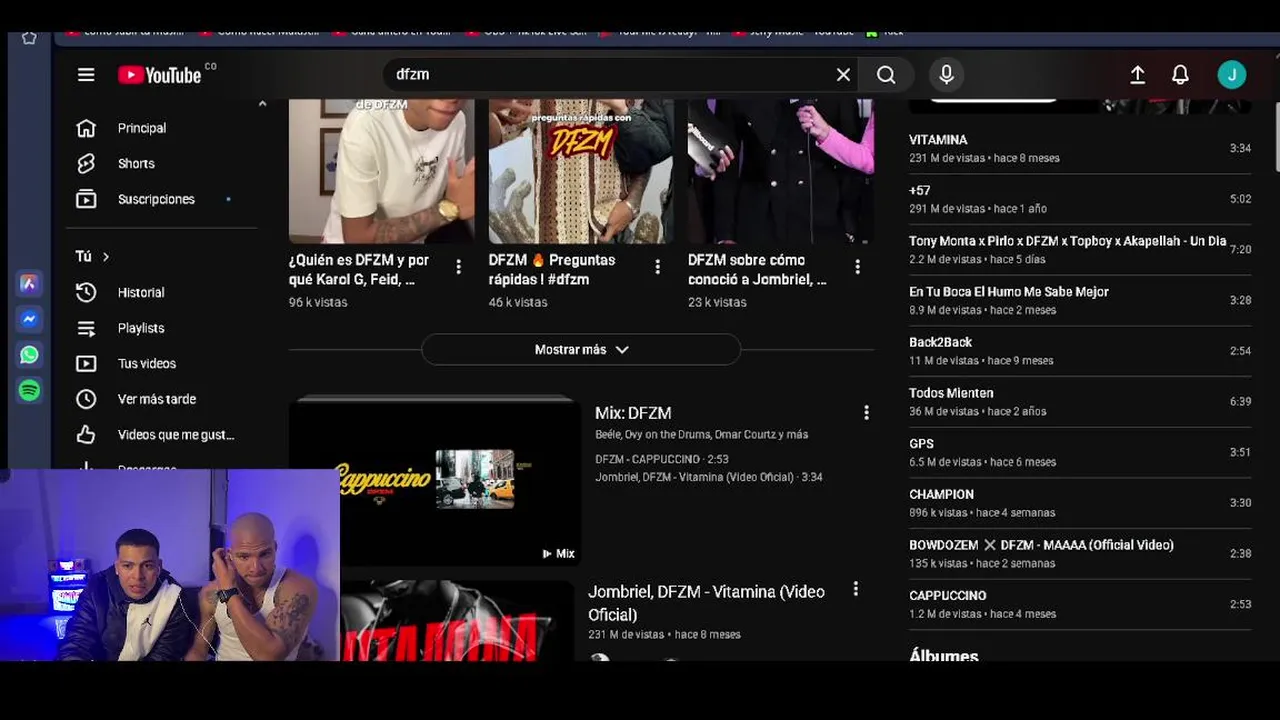Viewport: 1280px width, 720px height.
Task: Click the Shorts icon in sidebar
Action: pos(86,164)
